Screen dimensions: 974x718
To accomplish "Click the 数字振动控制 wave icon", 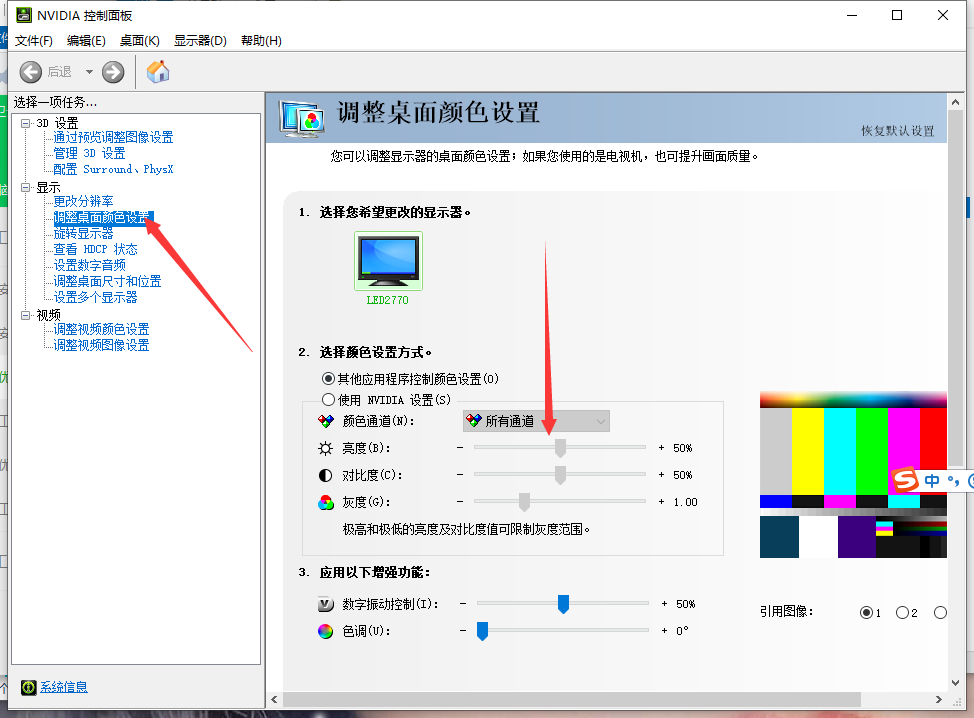I will [x=325, y=603].
